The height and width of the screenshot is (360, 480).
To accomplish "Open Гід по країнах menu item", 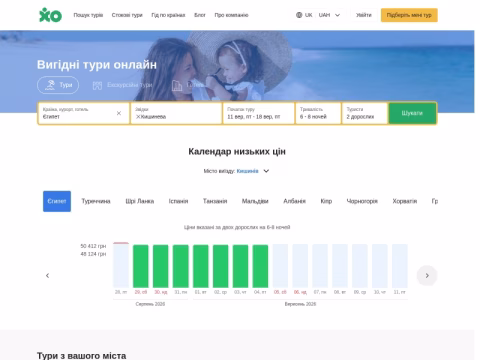I will 168,15.
